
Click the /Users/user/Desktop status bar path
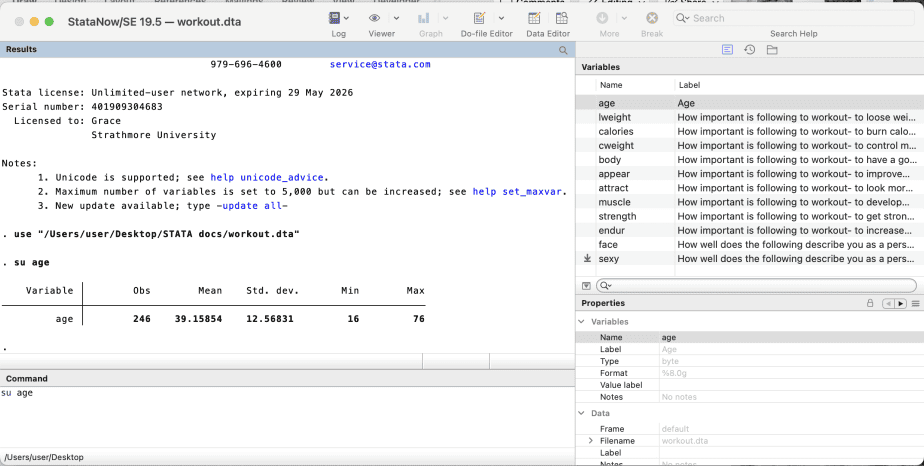[44, 457]
